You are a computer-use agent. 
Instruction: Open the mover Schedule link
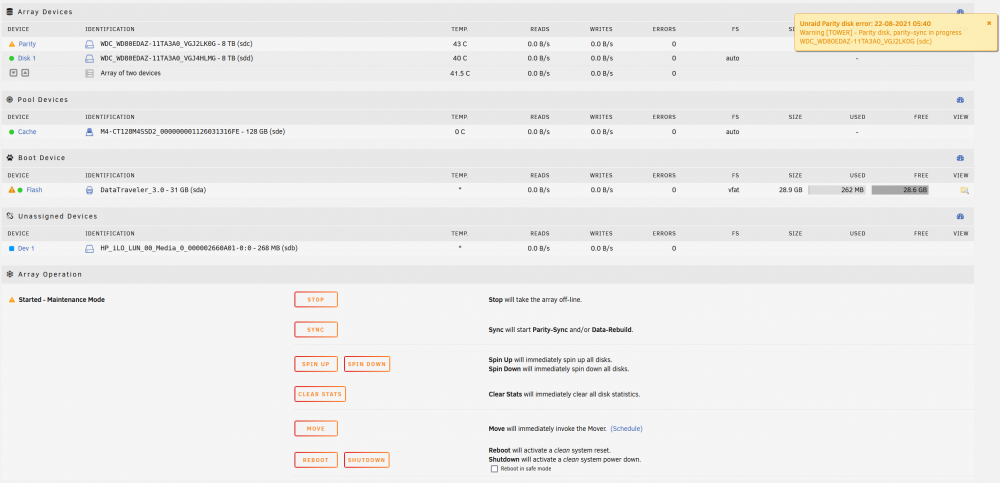pyautogui.click(x=626, y=429)
